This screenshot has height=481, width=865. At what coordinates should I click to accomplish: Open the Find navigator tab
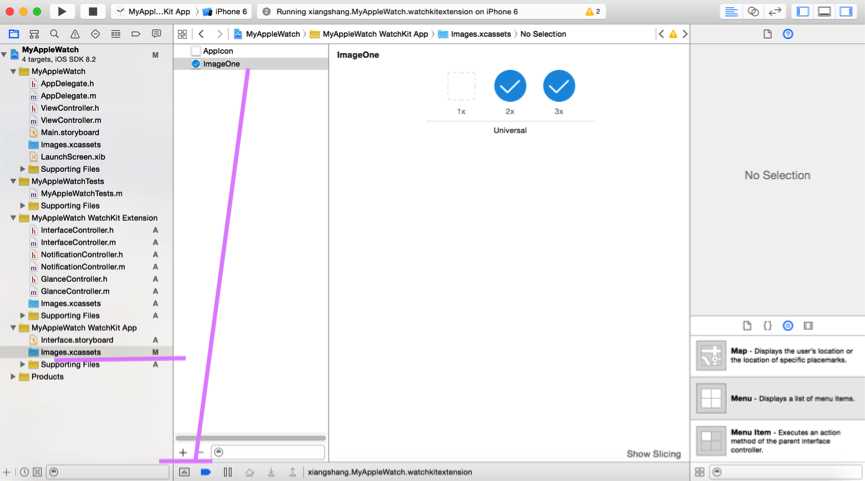[54, 34]
